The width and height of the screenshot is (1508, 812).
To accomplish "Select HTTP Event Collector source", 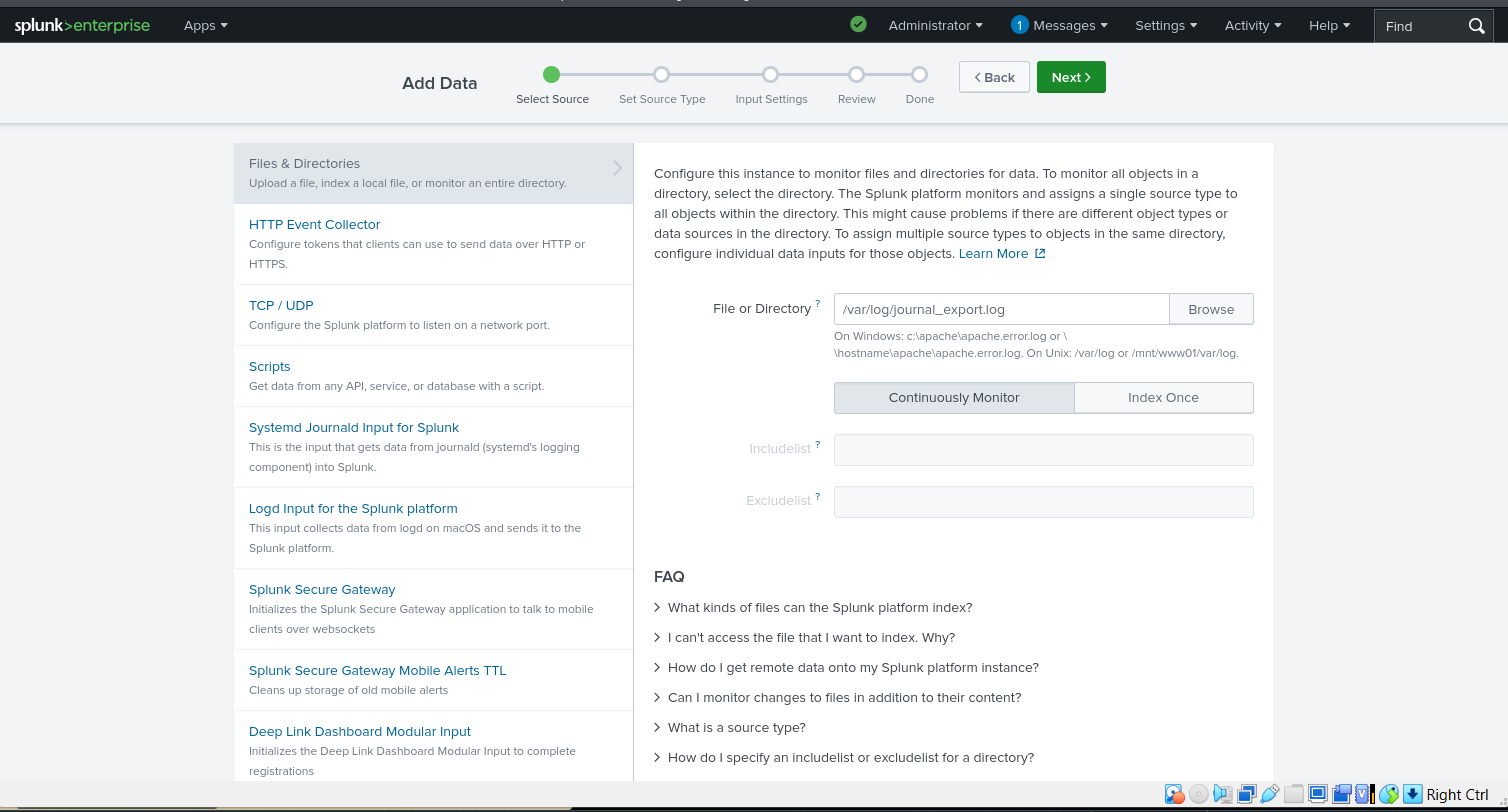I will (x=433, y=244).
